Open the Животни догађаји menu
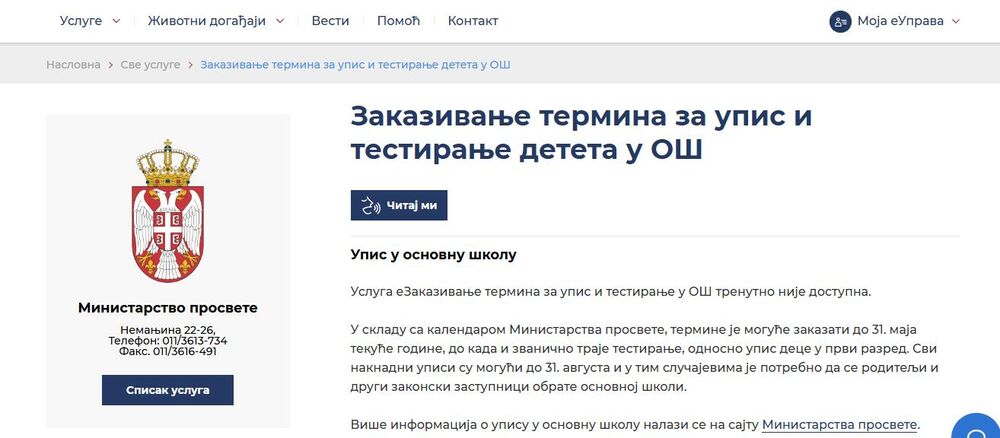Viewport: 1000px width, 438px height. coord(205,21)
